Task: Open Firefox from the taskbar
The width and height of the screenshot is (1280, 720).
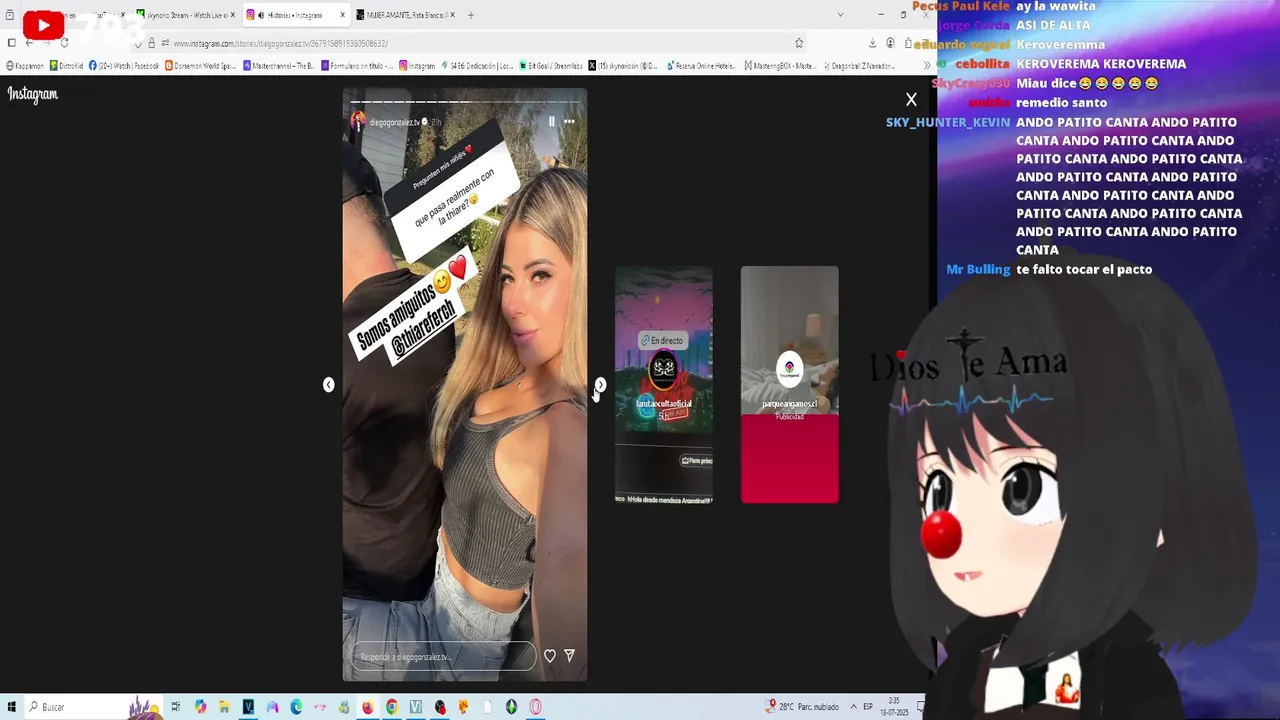Action: 368,707
